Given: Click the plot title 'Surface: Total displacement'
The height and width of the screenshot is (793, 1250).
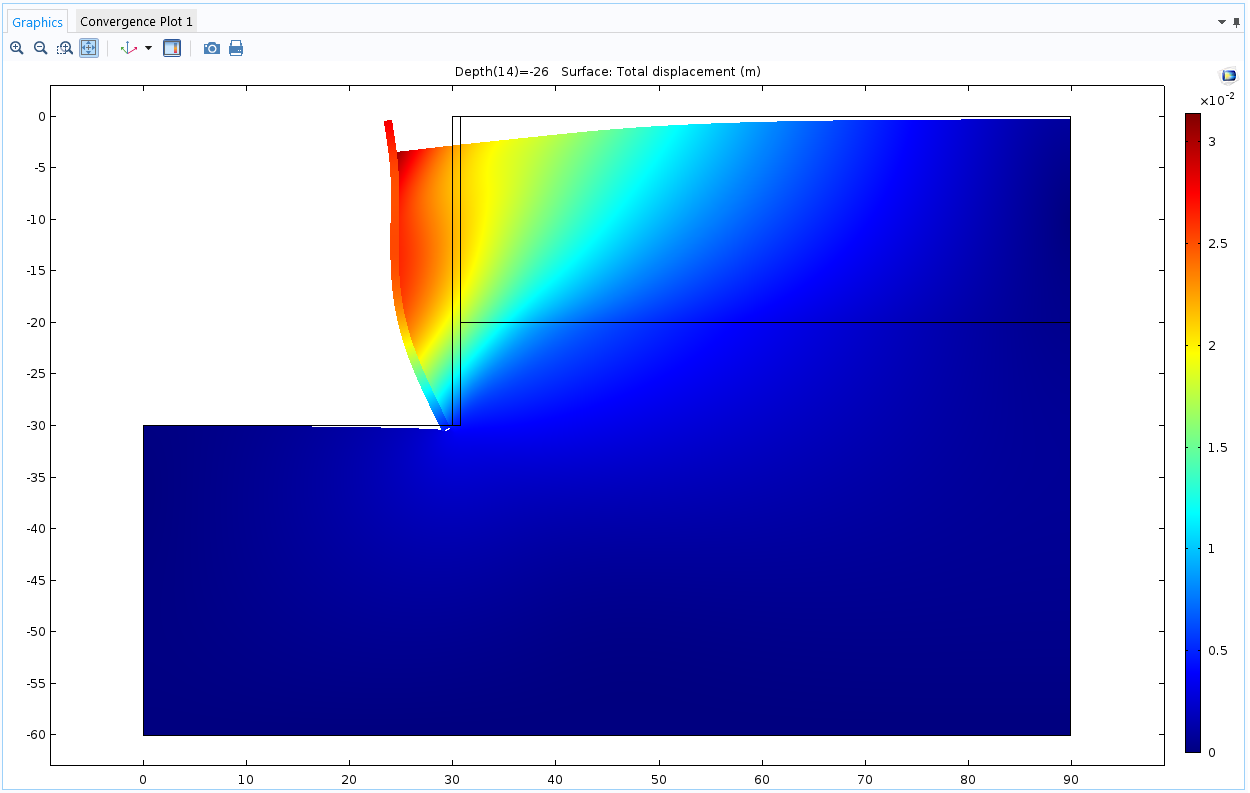Looking at the screenshot, I should click(x=660, y=71).
